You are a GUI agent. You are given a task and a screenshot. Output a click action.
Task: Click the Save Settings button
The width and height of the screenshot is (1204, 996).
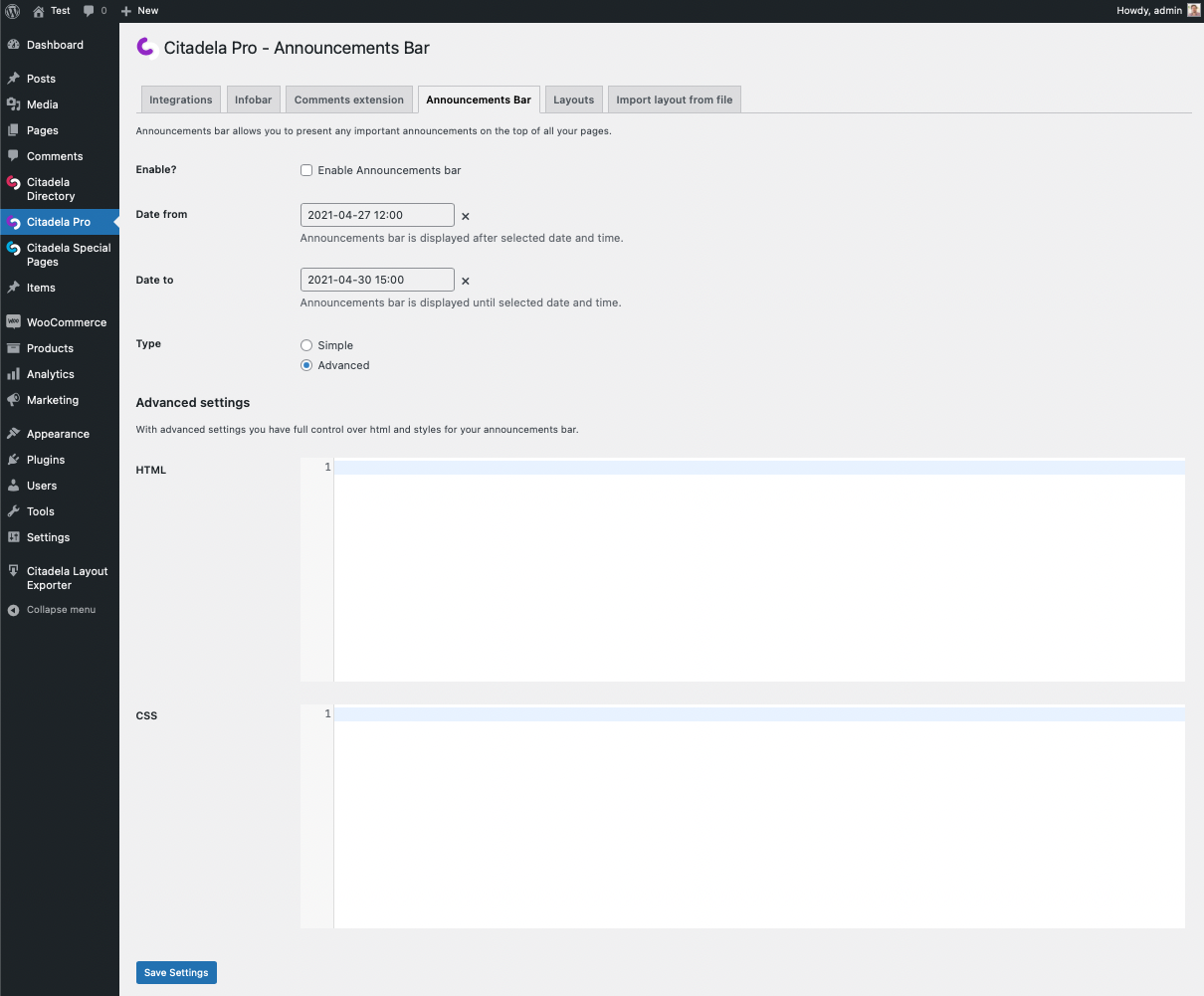tap(176, 972)
